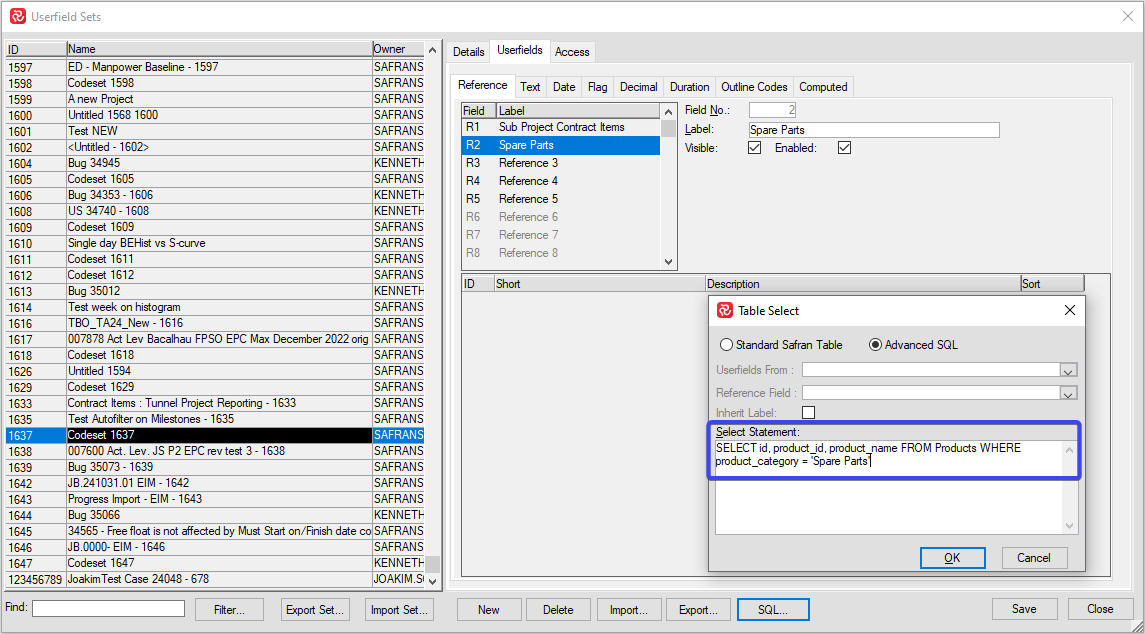Click scroll-down arrow of reference fields list
Viewport: 1145px width, 634px height.
pyautogui.click(x=668, y=261)
